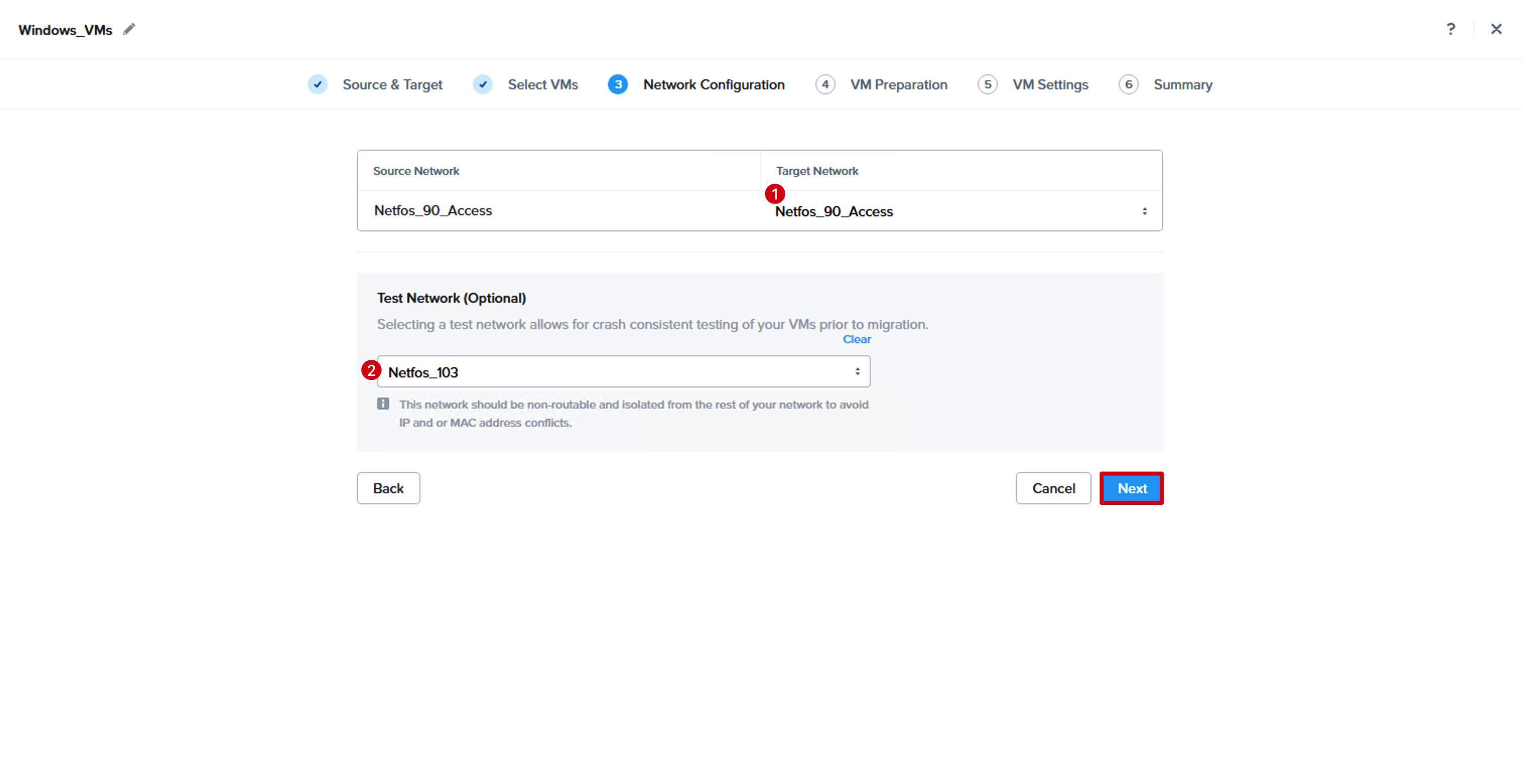The width and height of the screenshot is (1522, 784).
Task: Go to the VM Preparation step
Action: 899,85
